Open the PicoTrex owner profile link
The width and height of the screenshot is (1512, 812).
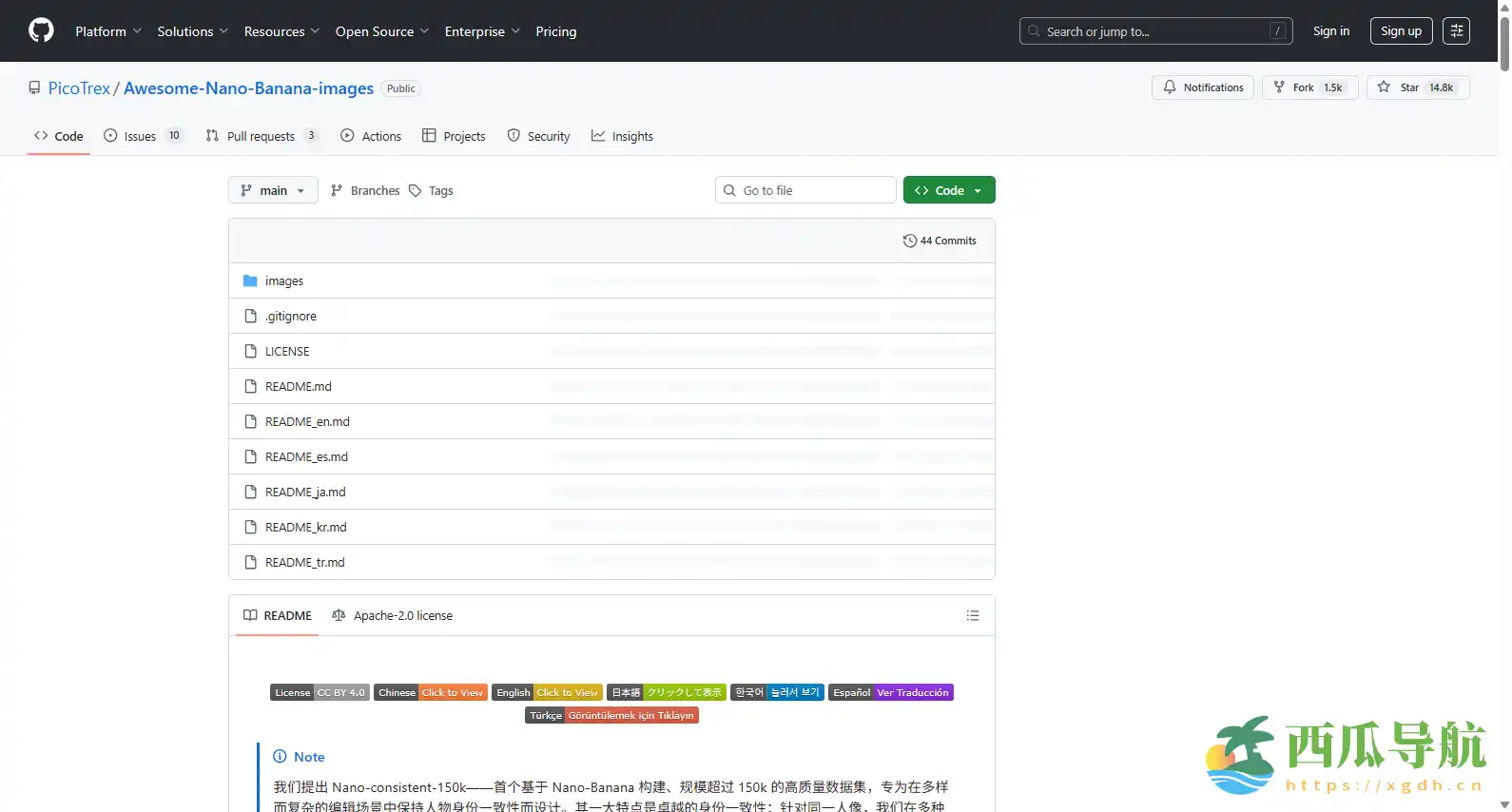(x=79, y=88)
